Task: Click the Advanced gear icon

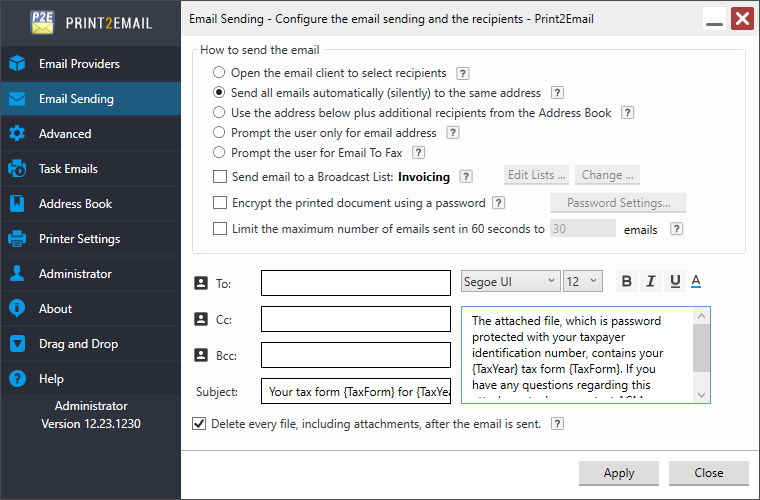Action: coord(17,134)
